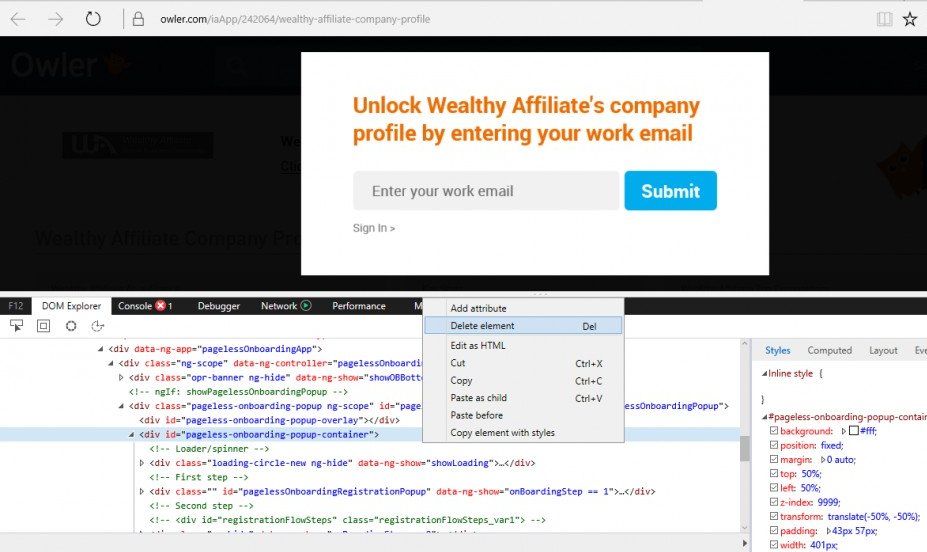Collapse the #pageless-onboarding-popup-container style rule
This screenshot has height=552, width=927.
[x=764, y=417]
